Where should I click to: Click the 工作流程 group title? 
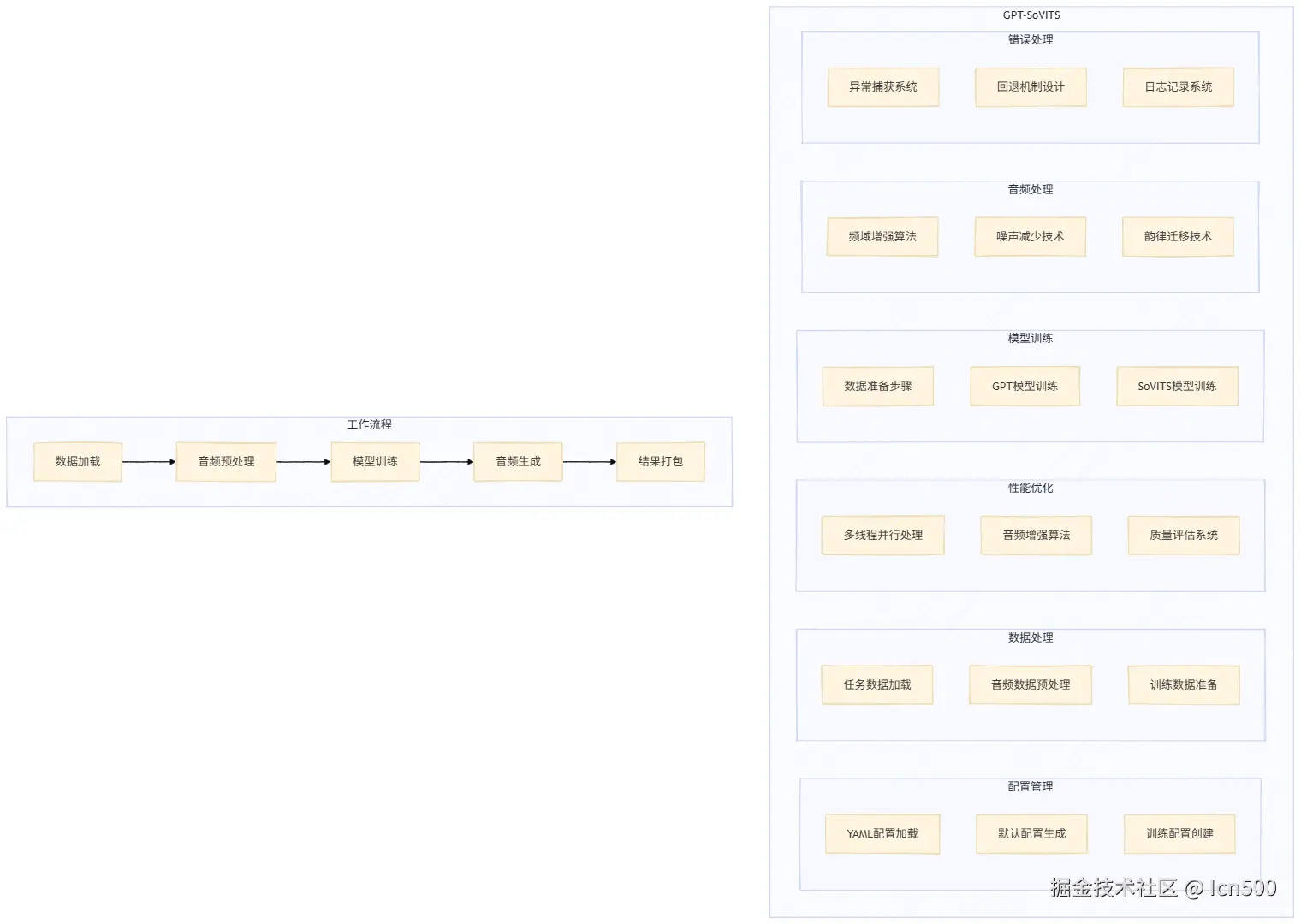pyautogui.click(x=369, y=424)
